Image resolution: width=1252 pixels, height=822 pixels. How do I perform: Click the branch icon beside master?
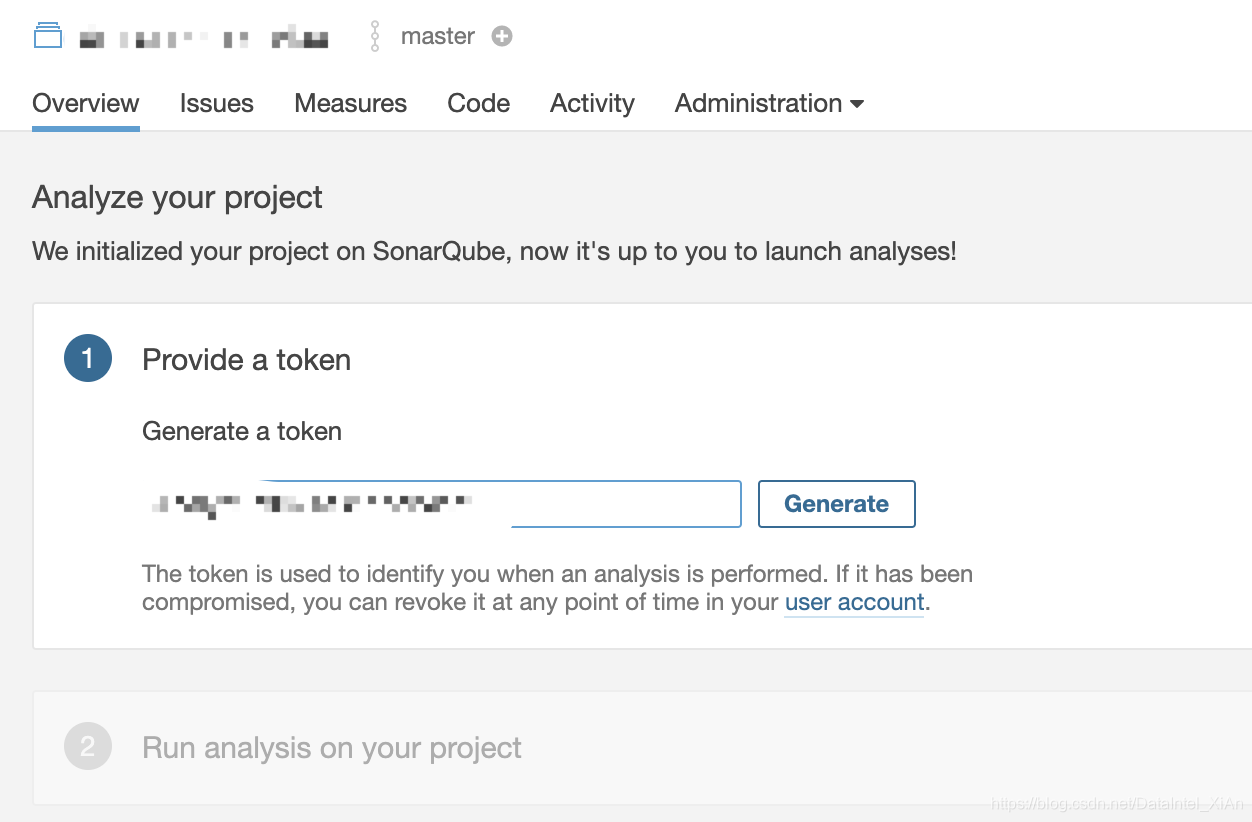[x=375, y=36]
